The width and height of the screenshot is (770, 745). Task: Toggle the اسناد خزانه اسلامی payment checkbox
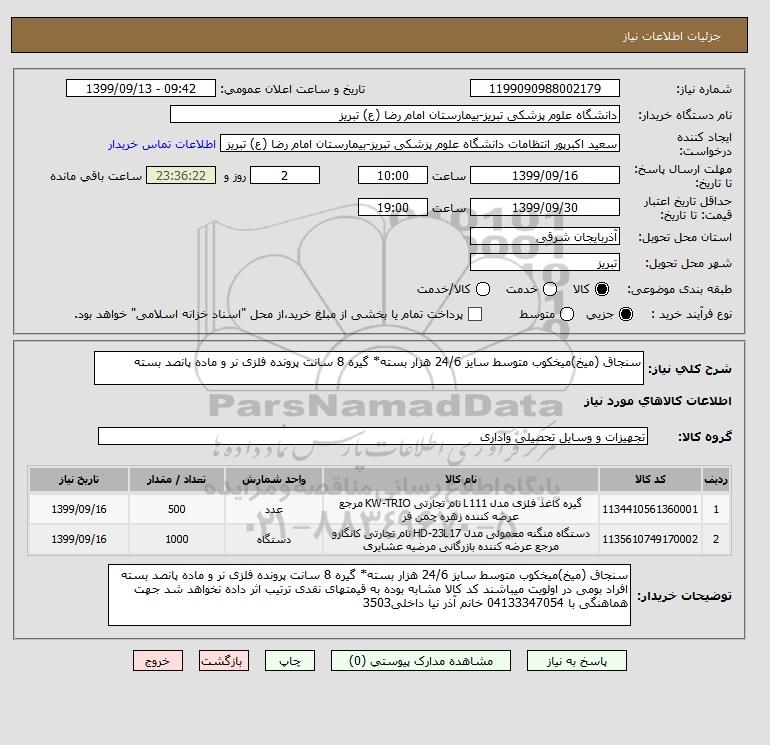(475, 314)
